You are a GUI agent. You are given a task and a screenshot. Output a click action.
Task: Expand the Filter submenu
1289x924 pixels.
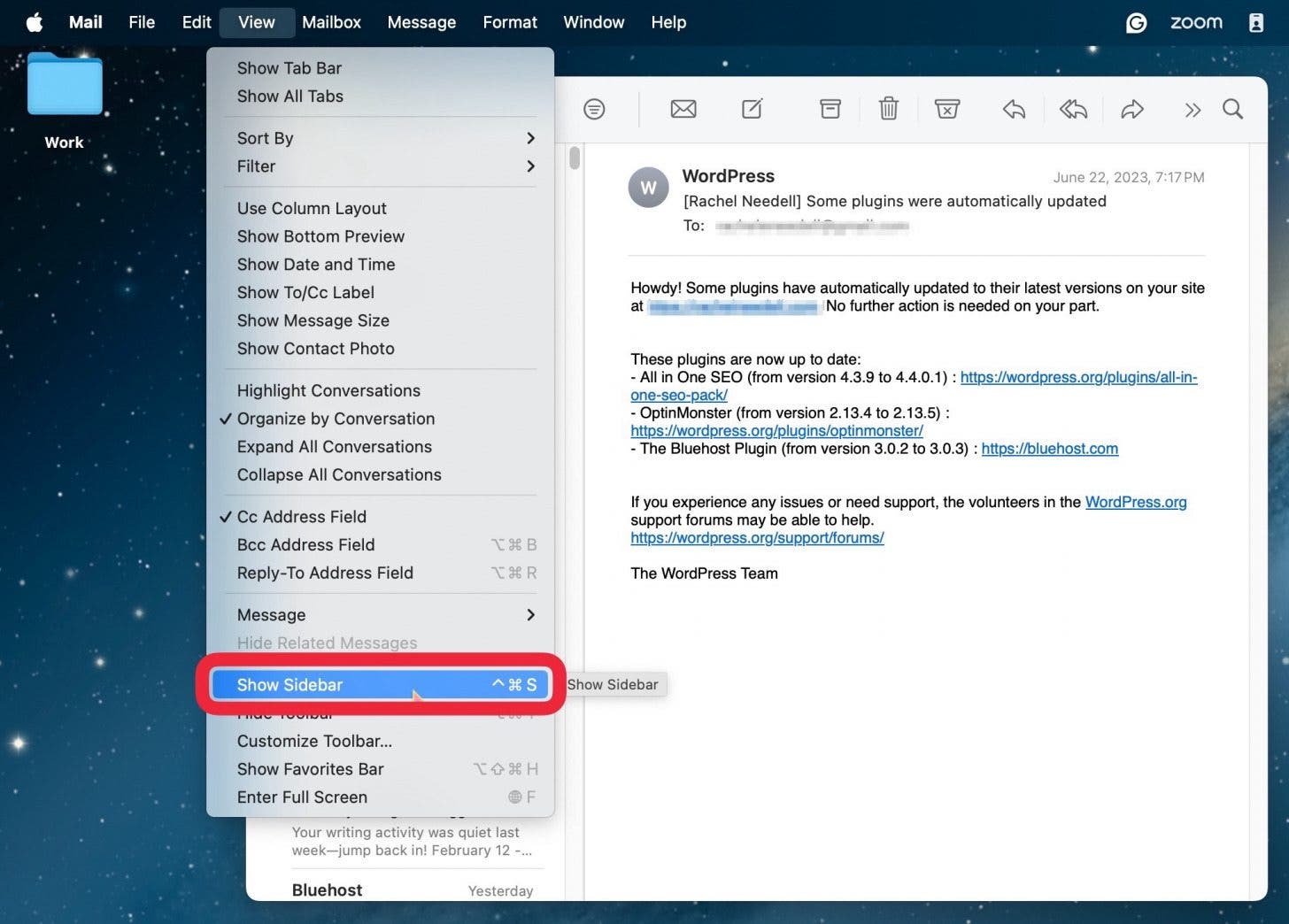coord(381,166)
